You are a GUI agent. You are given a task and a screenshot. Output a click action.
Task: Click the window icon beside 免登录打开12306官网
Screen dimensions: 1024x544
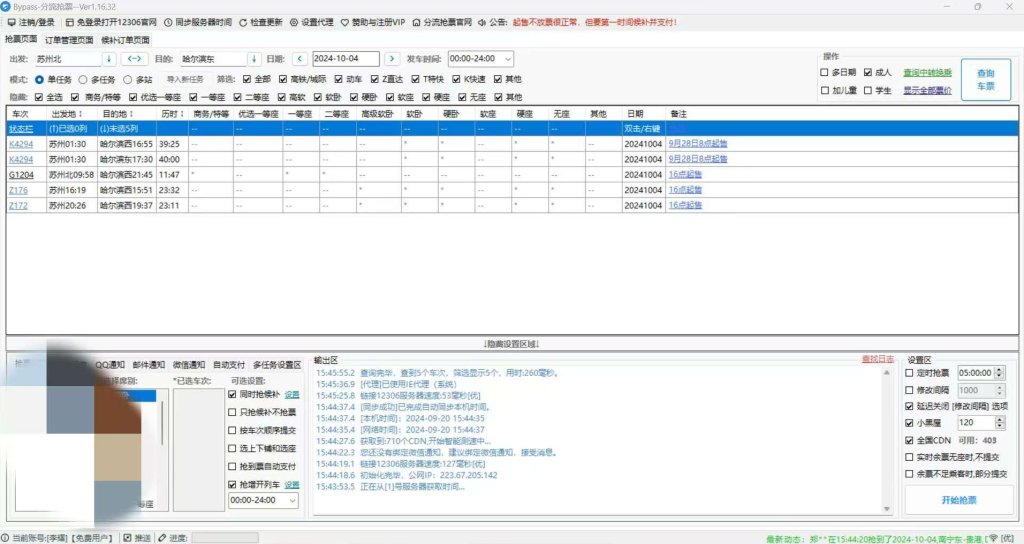[x=69, y=22]
